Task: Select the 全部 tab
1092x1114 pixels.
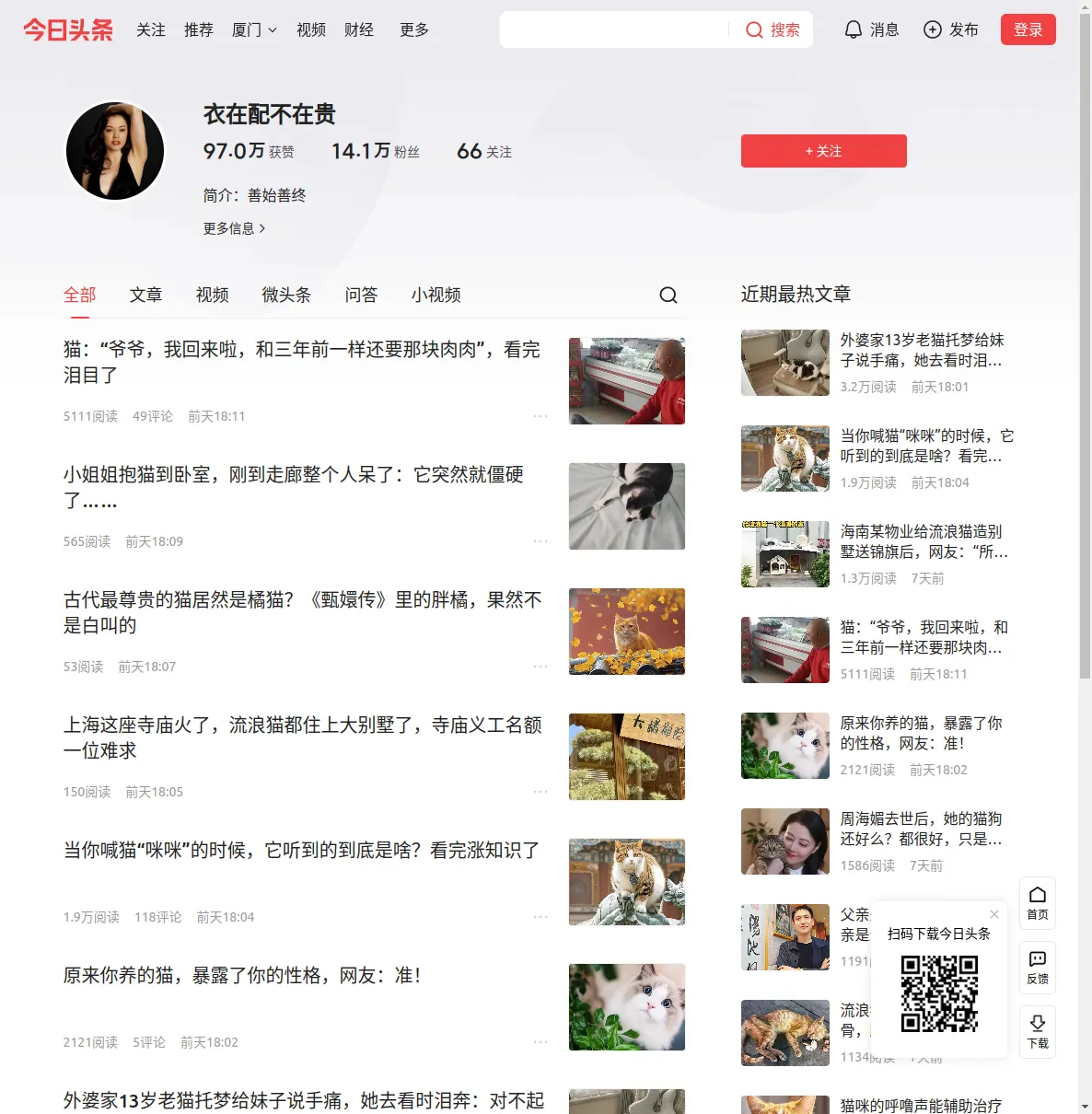Action: 80,295
